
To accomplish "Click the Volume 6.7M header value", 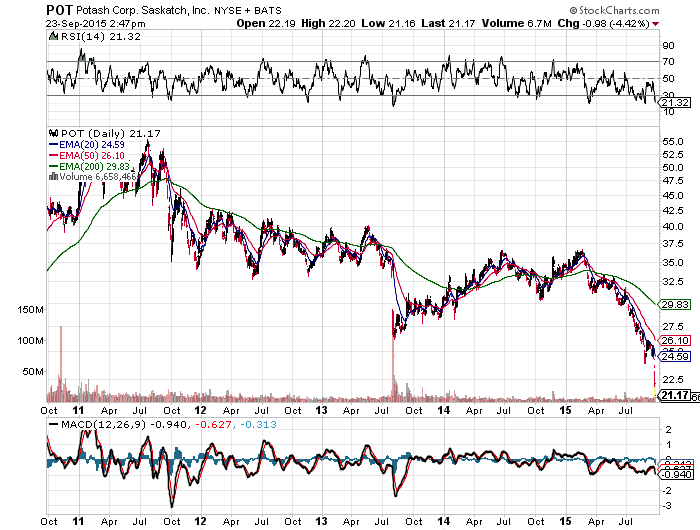I will [517, 23].
